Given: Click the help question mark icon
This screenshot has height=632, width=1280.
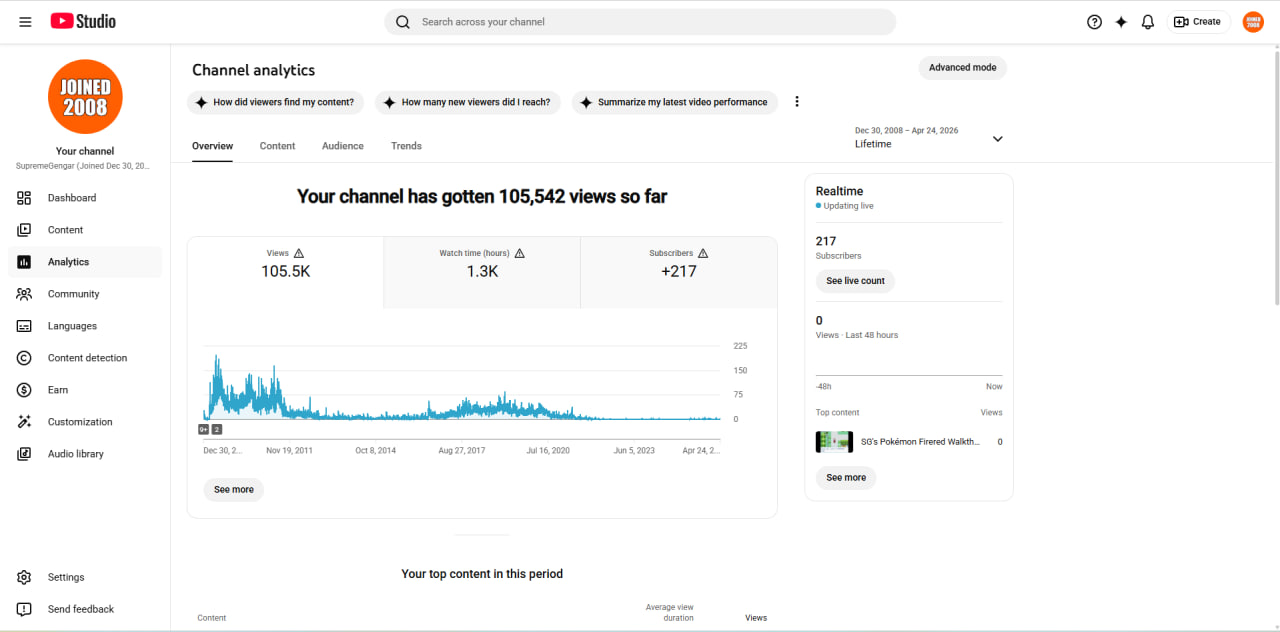Looking at the screenshot, I should click(x=1094, y=22).
